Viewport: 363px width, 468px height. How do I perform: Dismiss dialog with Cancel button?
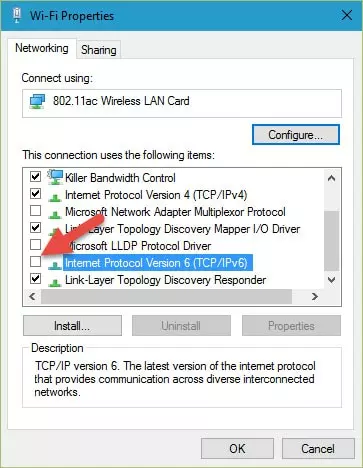pyautogui.click(x=318, y=448)
